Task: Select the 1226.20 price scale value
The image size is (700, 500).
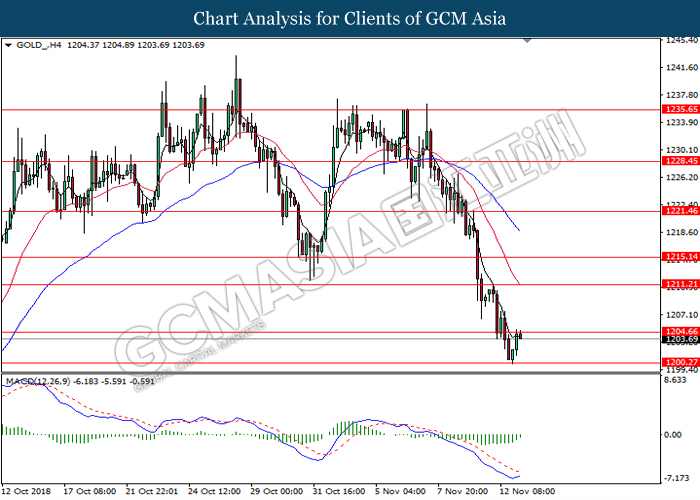Action: (x=681, y=177)
